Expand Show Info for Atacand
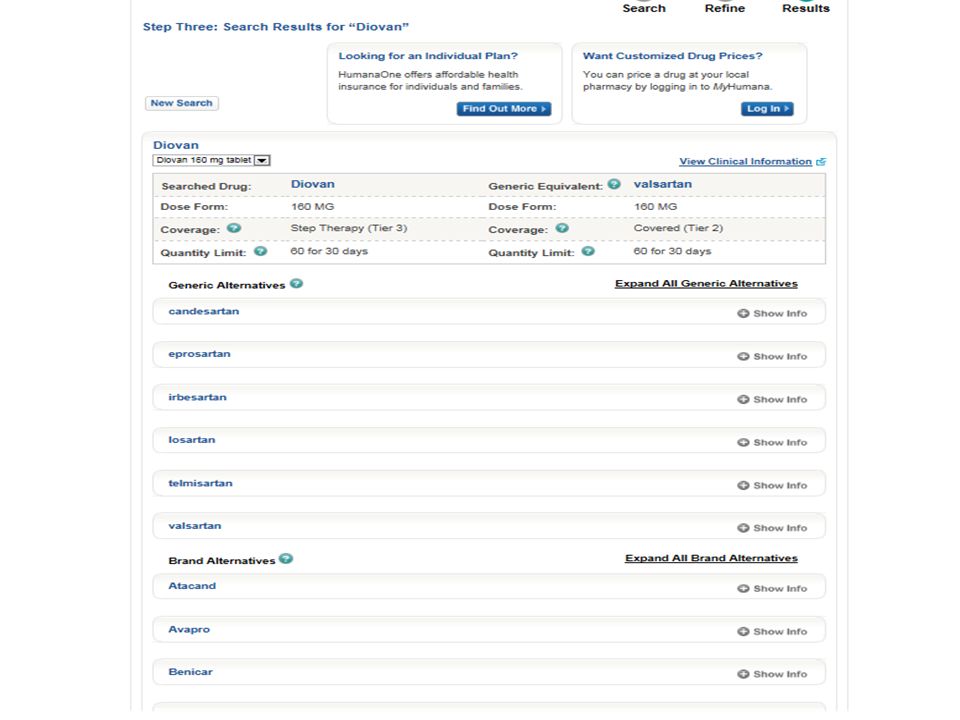This screenshot has height=720, width=960. pos(772,588)
